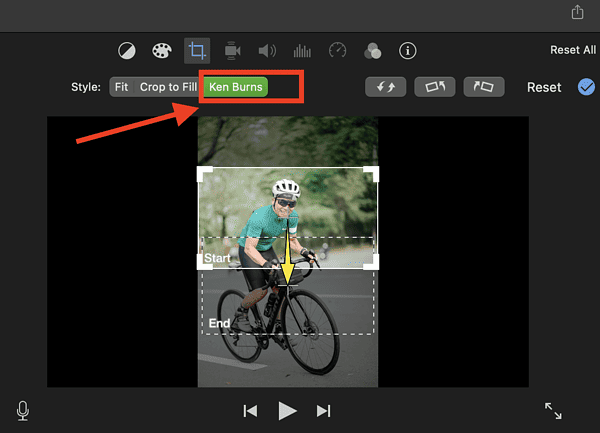This screenshot has height=433, width=600.
Task: Click the Reset All button
Action: pyautogui.click(x=572, y=50)
